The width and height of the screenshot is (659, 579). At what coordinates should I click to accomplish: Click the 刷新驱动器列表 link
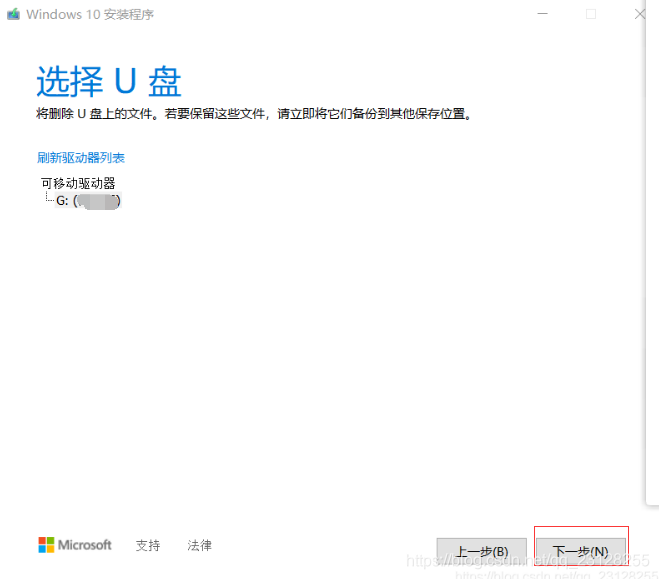(x=81, y=158)
